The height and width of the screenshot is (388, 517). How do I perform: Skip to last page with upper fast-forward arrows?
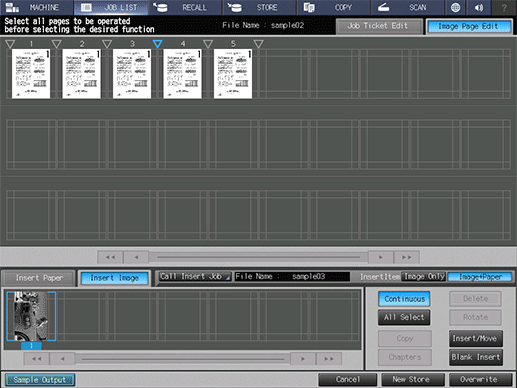pos(406,257)
